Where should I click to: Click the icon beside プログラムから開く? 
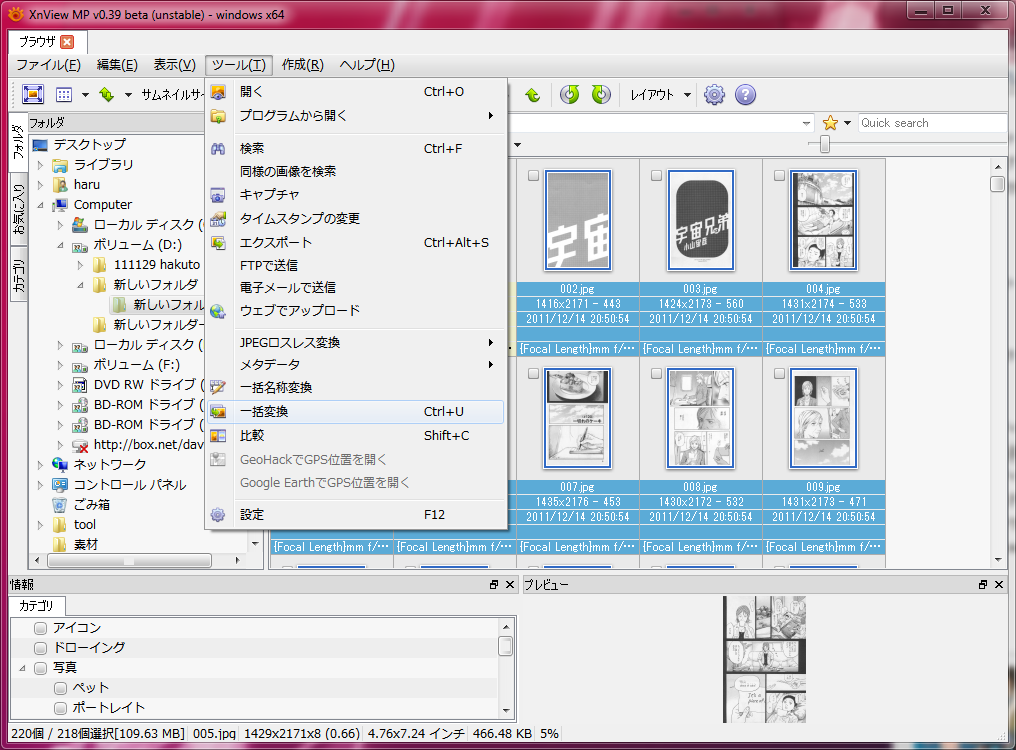[218, 116]
